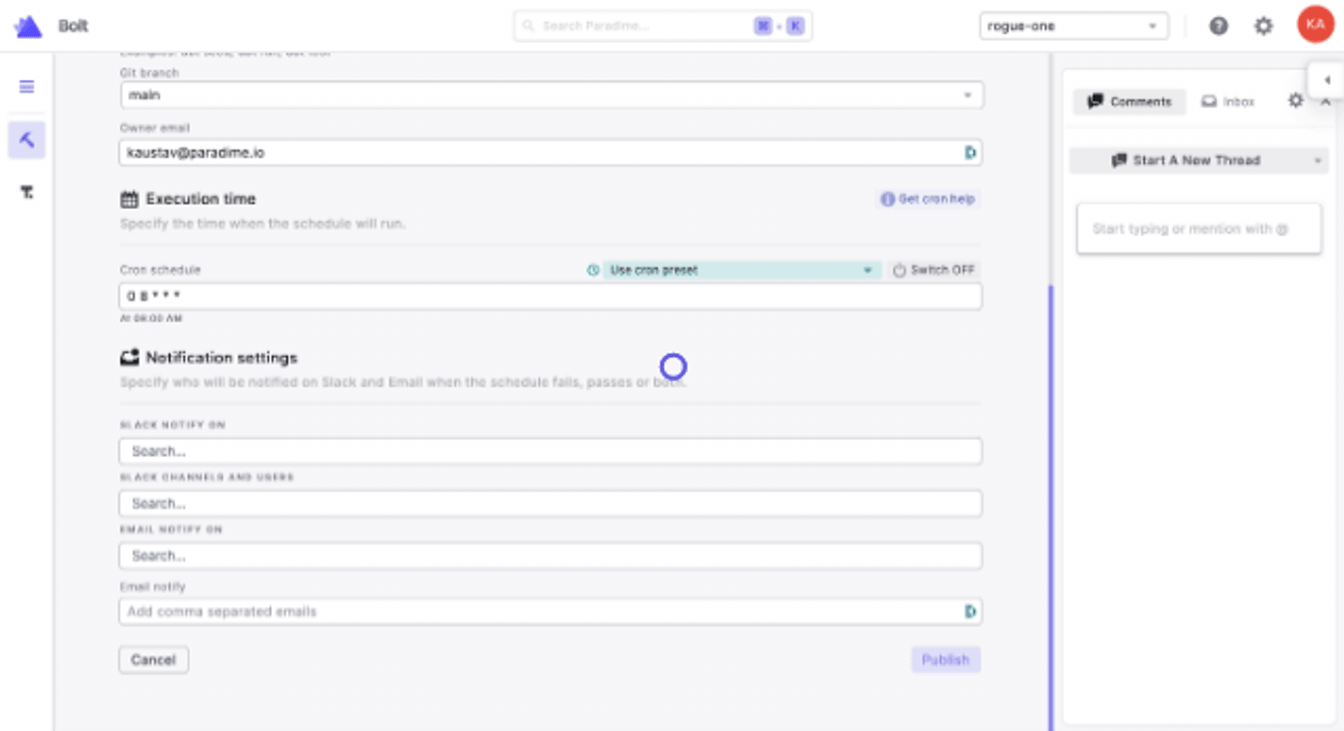This screenshot has height=731, width=1344.
Task: Click the Notification settings heading
Action: pos(222,357)
